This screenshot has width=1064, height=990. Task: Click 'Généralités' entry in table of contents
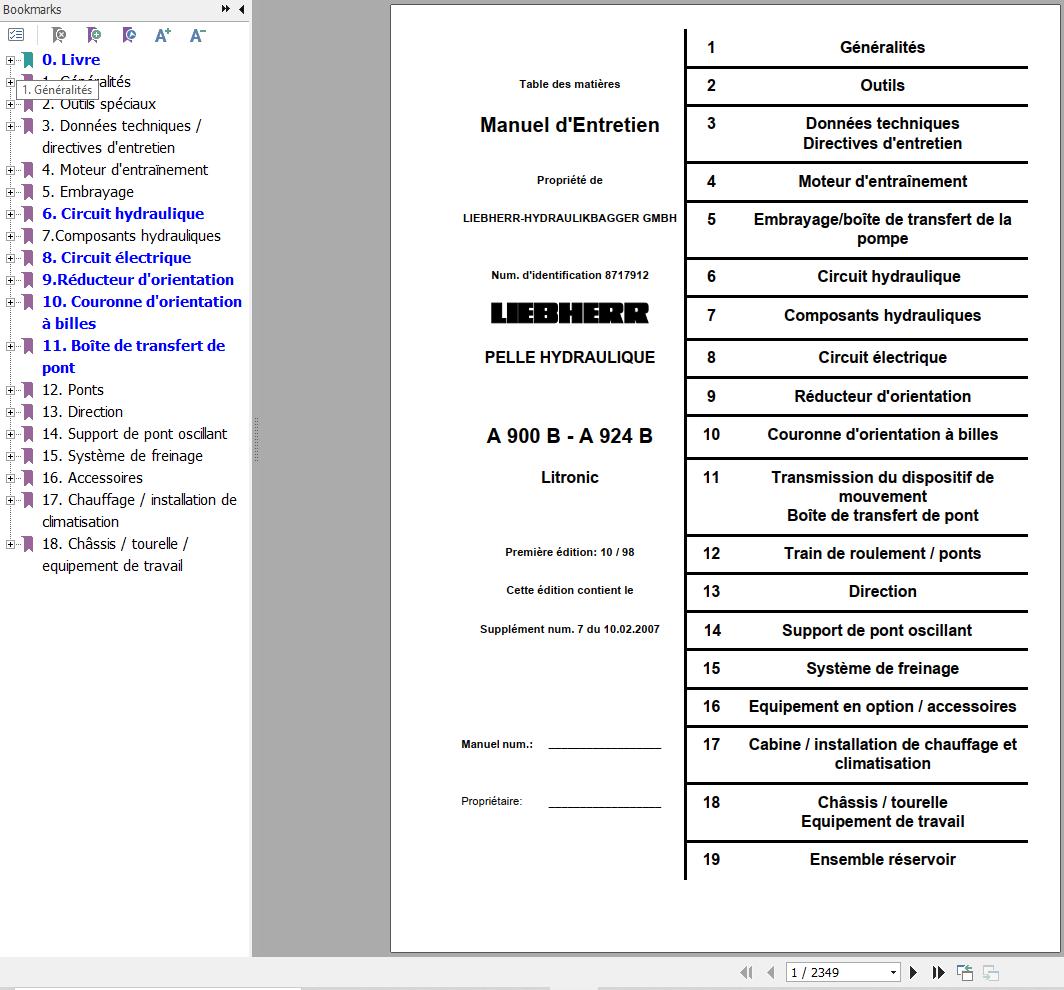882,47
